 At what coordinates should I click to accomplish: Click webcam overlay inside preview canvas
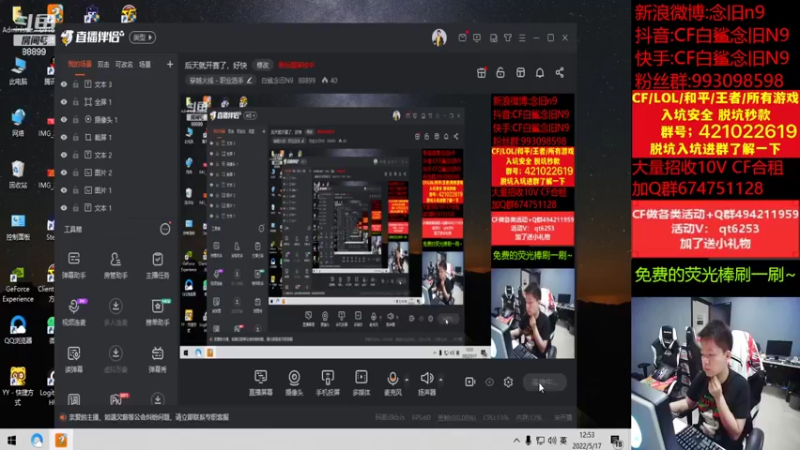coord(532,313)
